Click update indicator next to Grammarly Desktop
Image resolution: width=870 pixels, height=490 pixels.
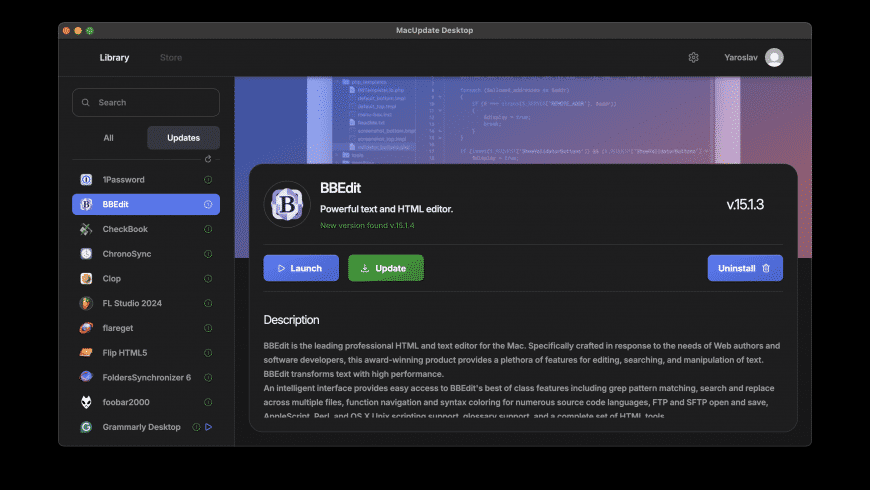tap(196, 427)
